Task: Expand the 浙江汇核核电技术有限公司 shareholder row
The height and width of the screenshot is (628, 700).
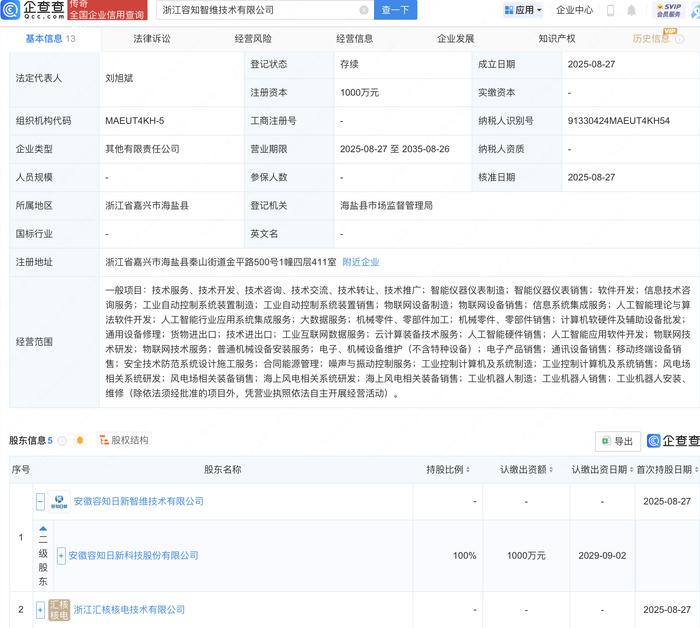Action: click(x=40, y=610)
